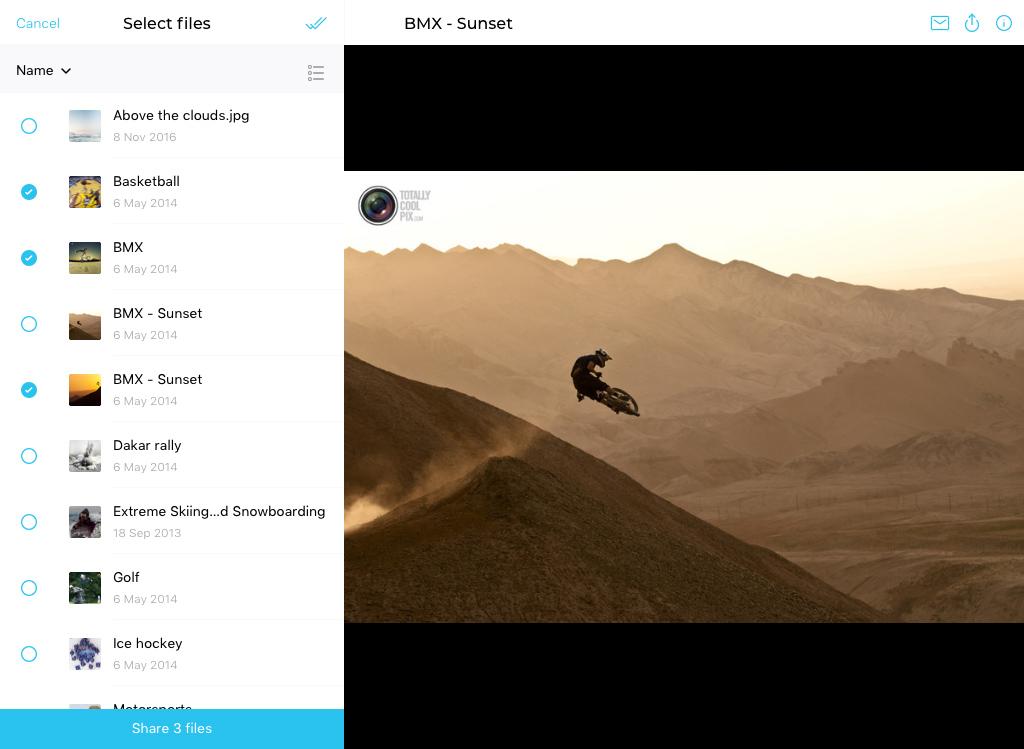Check the BMX - Sunset file with the brown thumbnail
The height and width of the screenshot is (749, 1024).
point(29,324)
